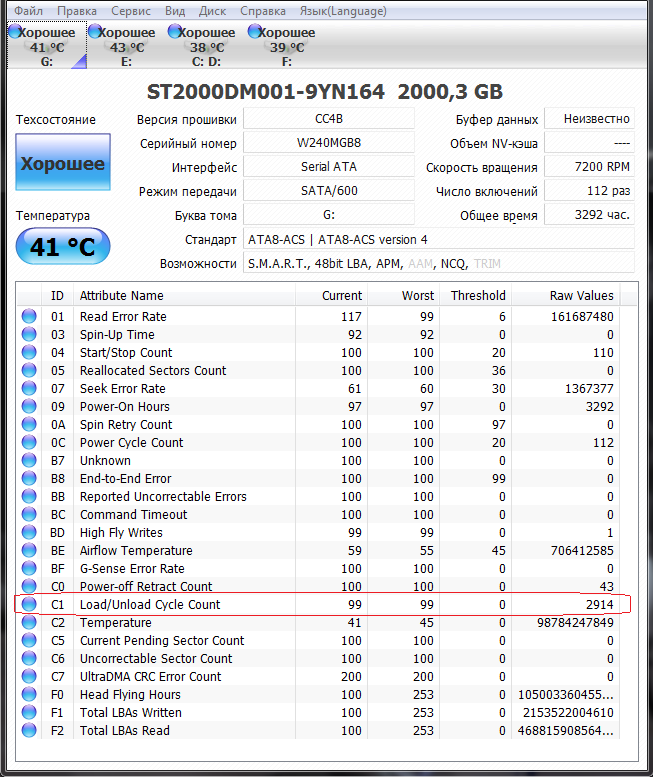Select the Load/Unload Cycle Count attribute name

tap(150, 605)
